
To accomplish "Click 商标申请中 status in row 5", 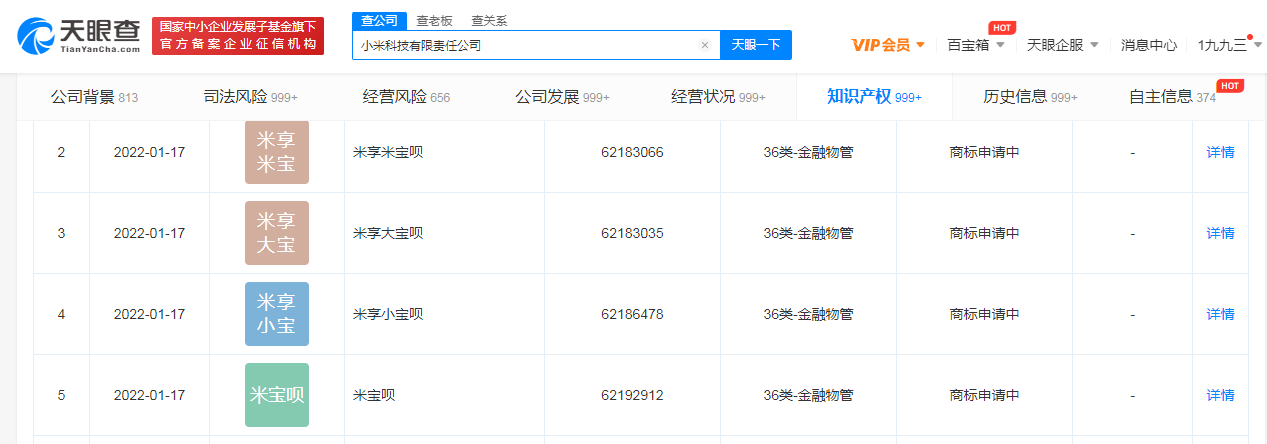I will click(984, 395).
